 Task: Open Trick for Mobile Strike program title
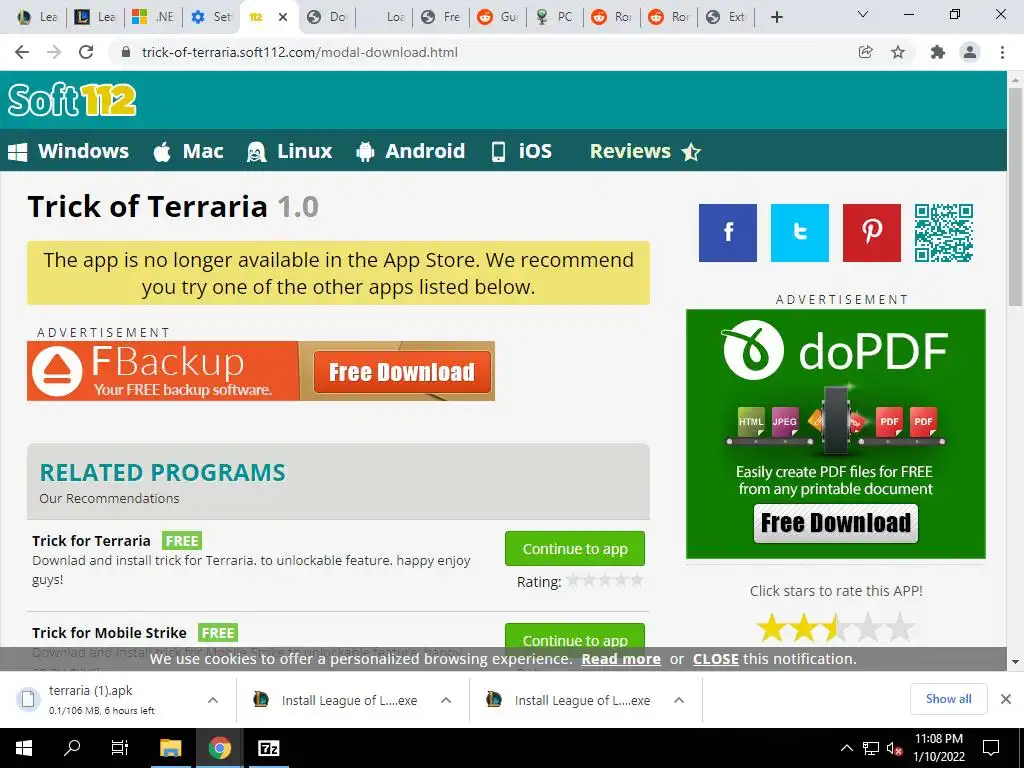pyautogui.click(x=109, y=633)
